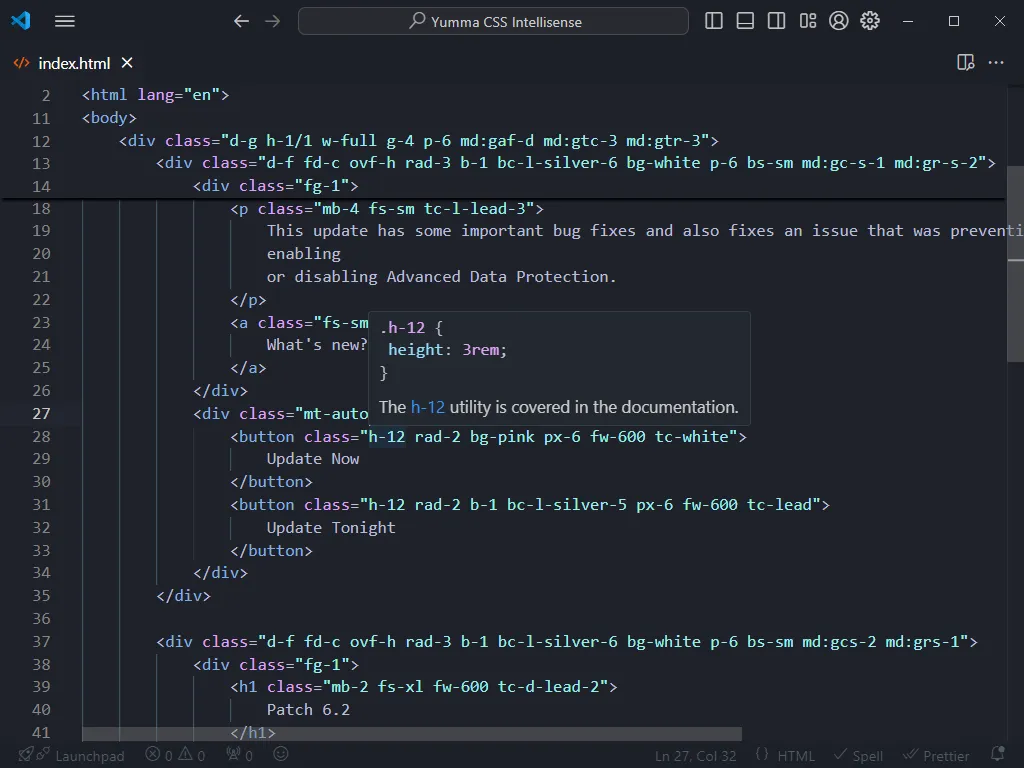Click the "Update Tonight" text on line 32
This screenshot has height=768, width=1024.
pos(331,528)
